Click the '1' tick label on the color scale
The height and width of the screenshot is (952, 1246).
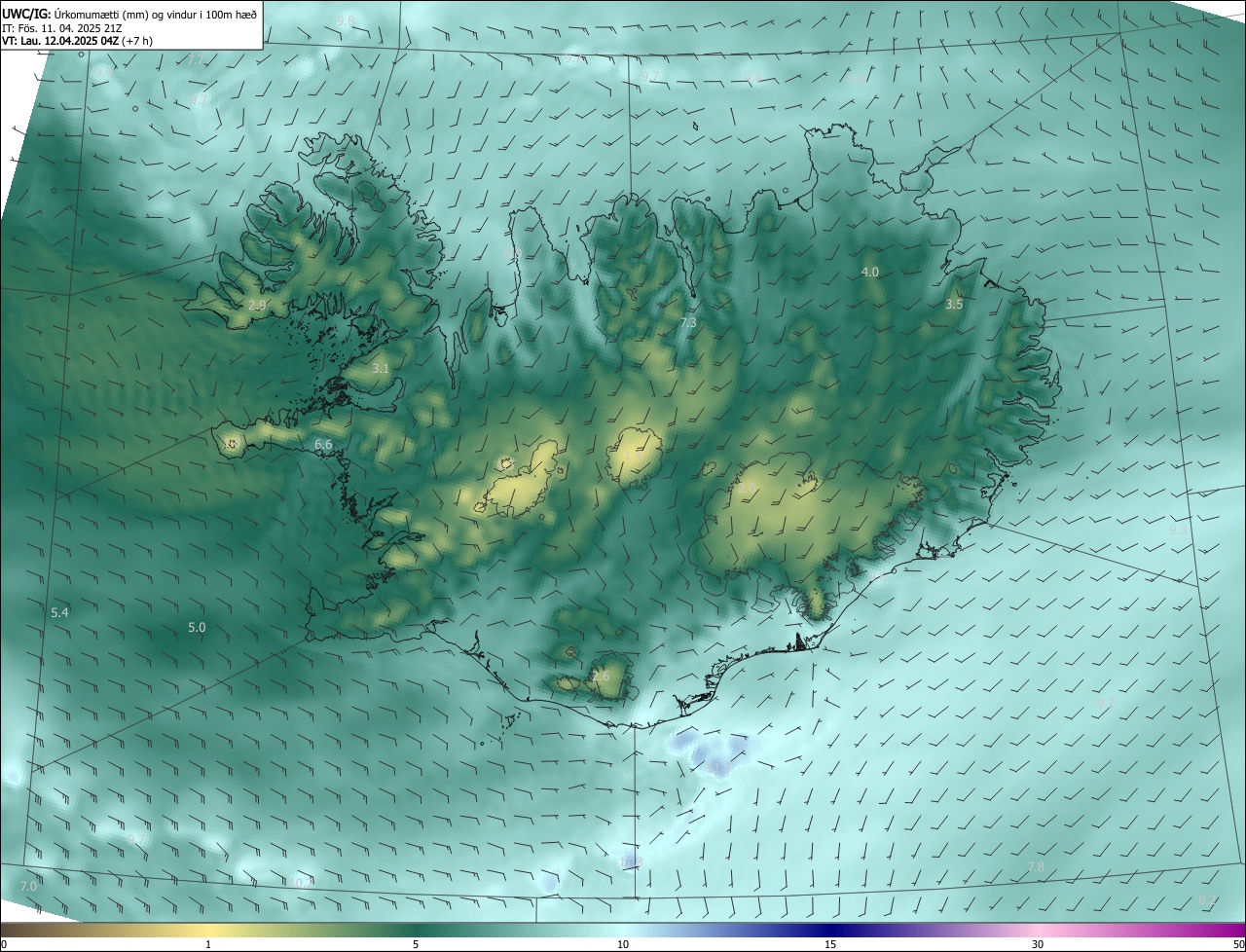pyautogui.click(x=208, y=944)
